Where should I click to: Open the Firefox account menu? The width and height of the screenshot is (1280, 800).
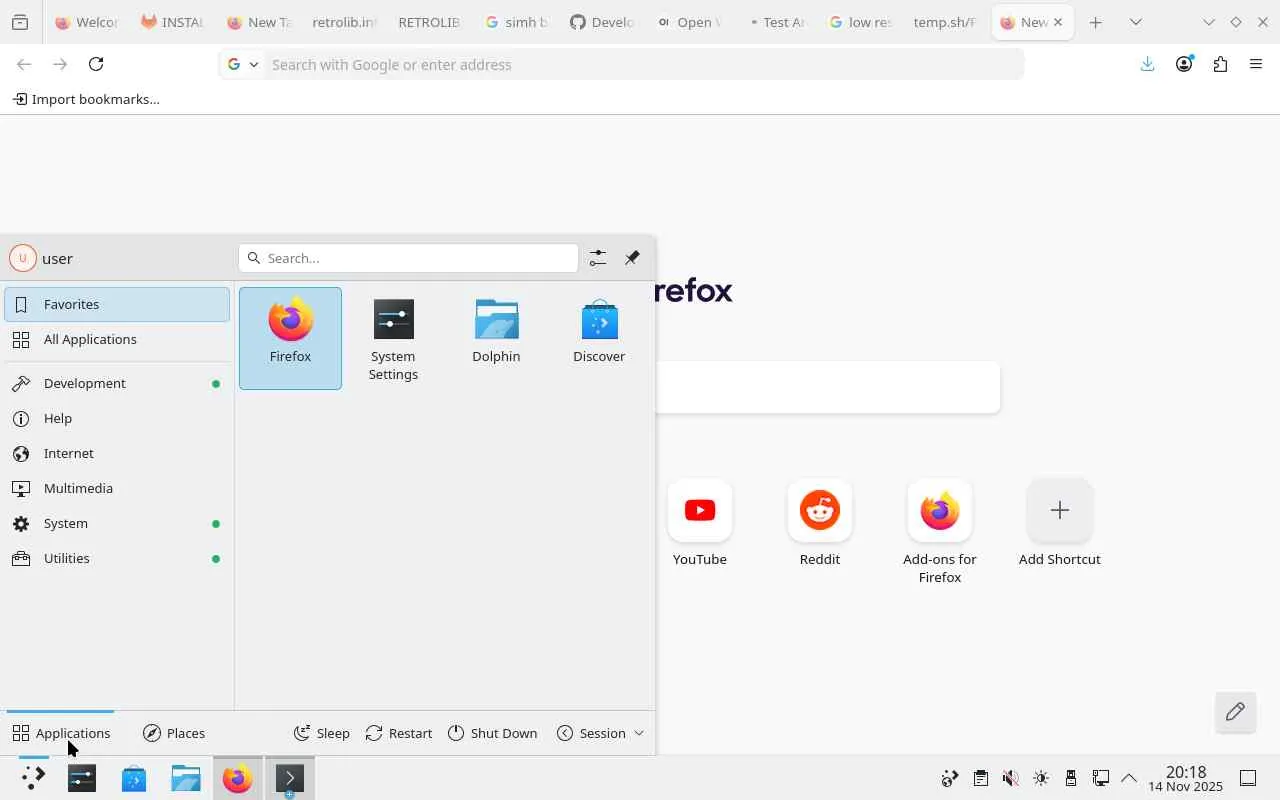[x=1184, y=64]
